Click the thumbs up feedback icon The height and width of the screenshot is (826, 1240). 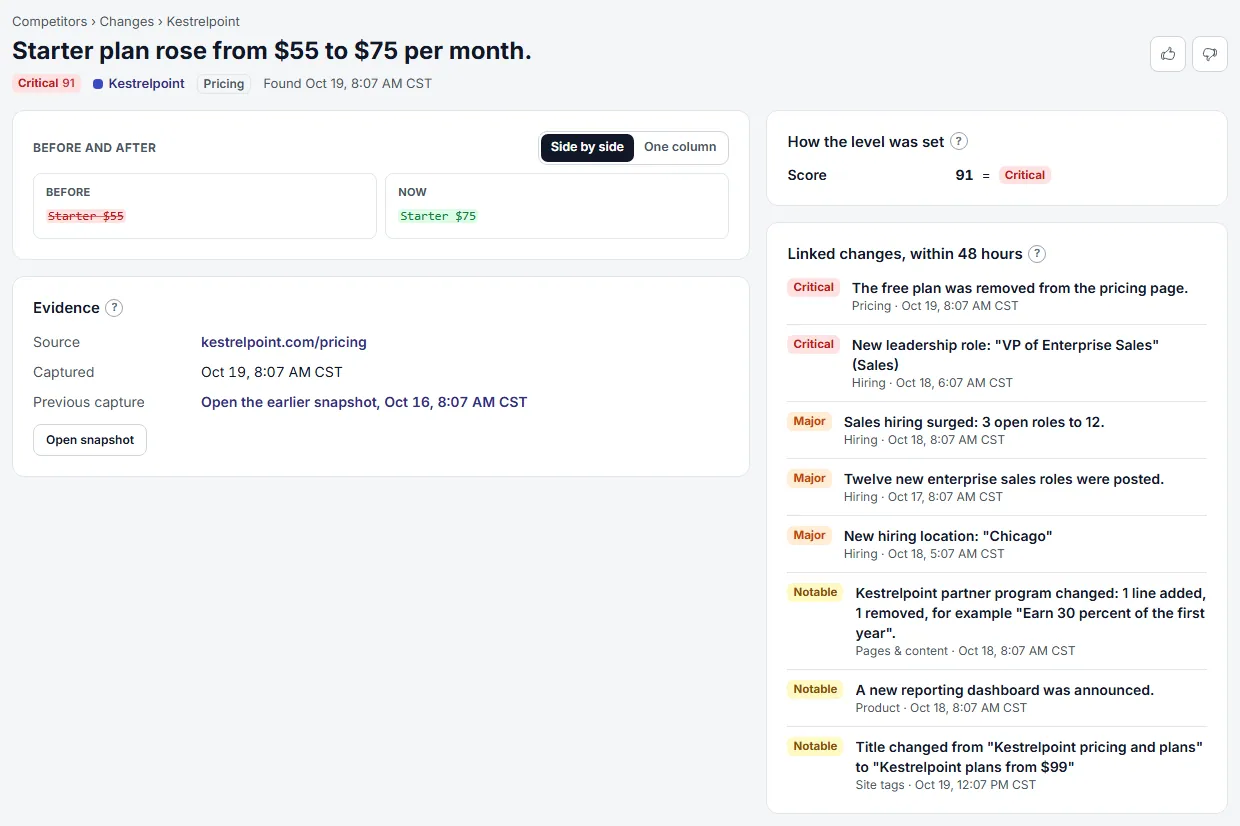coord(1168,54)
